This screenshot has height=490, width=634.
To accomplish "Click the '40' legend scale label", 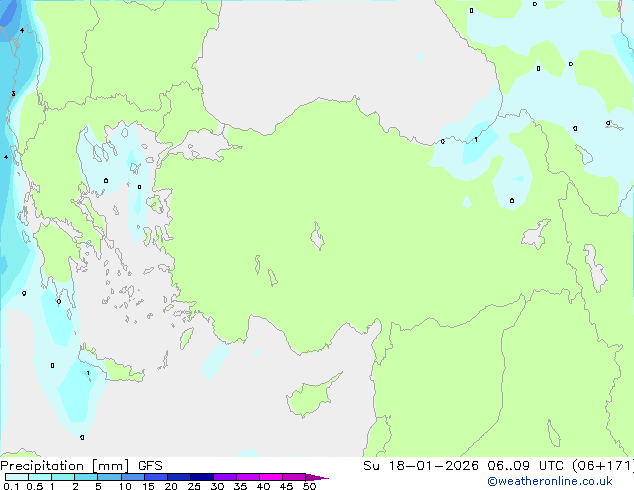I will point(263,486).
